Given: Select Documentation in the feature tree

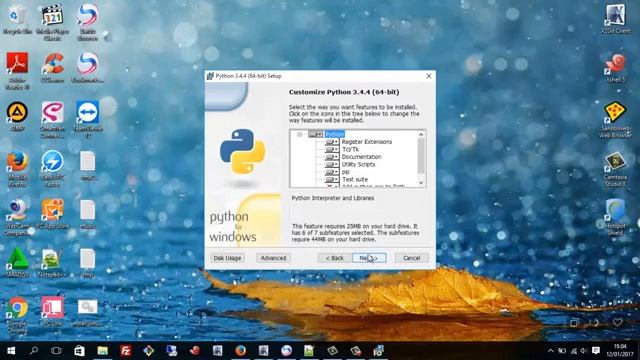Looking at the screenshot, I should 361,157.
